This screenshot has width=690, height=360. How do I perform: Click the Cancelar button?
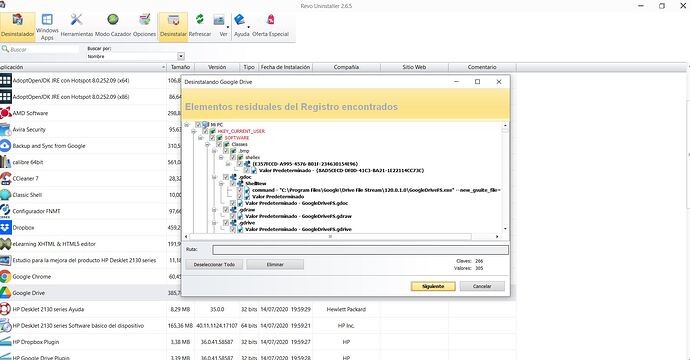482,286
